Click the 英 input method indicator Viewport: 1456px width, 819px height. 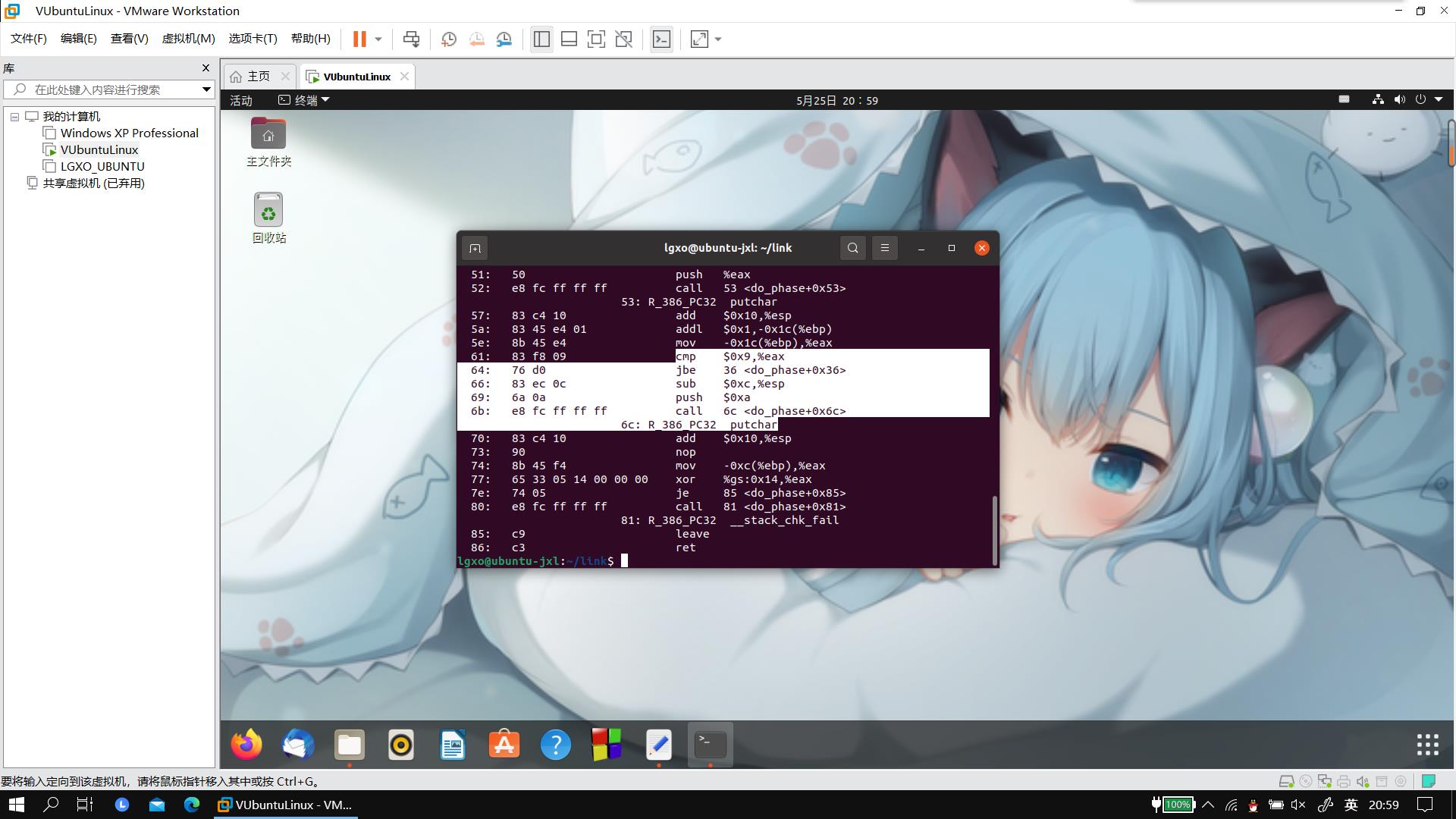coord(1351,805)
